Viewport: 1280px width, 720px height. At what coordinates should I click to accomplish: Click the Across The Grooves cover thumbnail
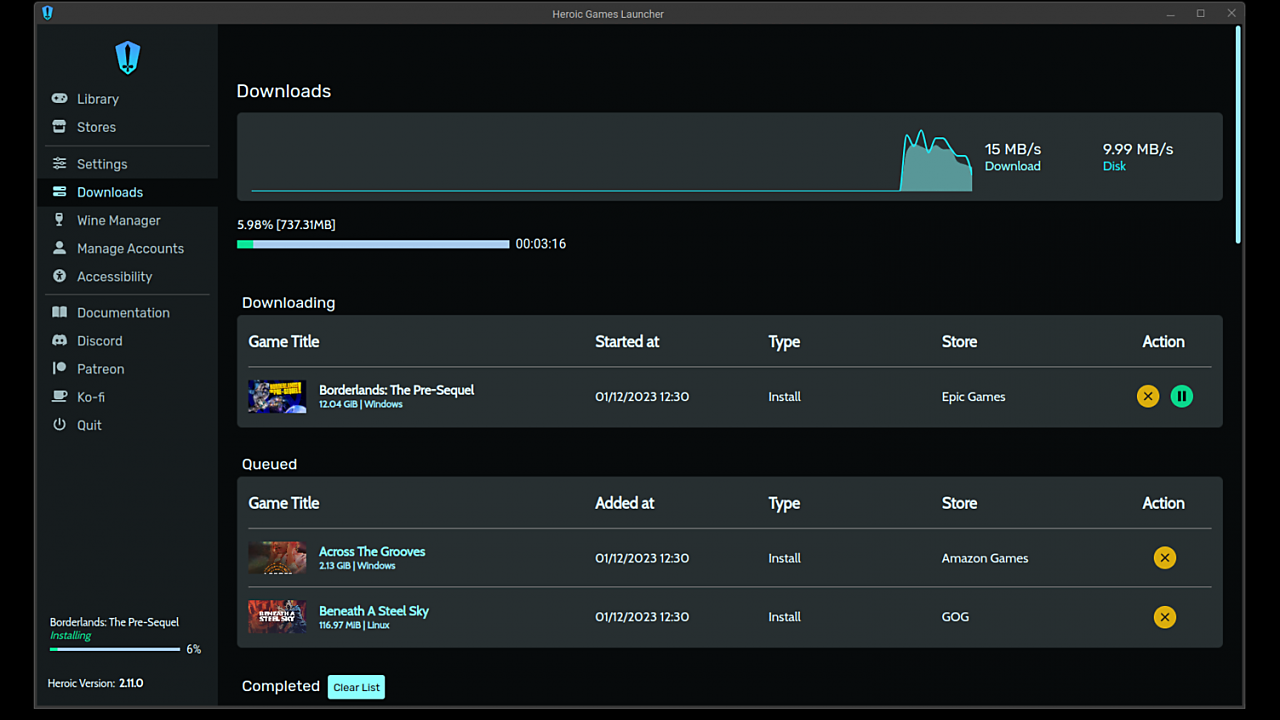(277, 558)
